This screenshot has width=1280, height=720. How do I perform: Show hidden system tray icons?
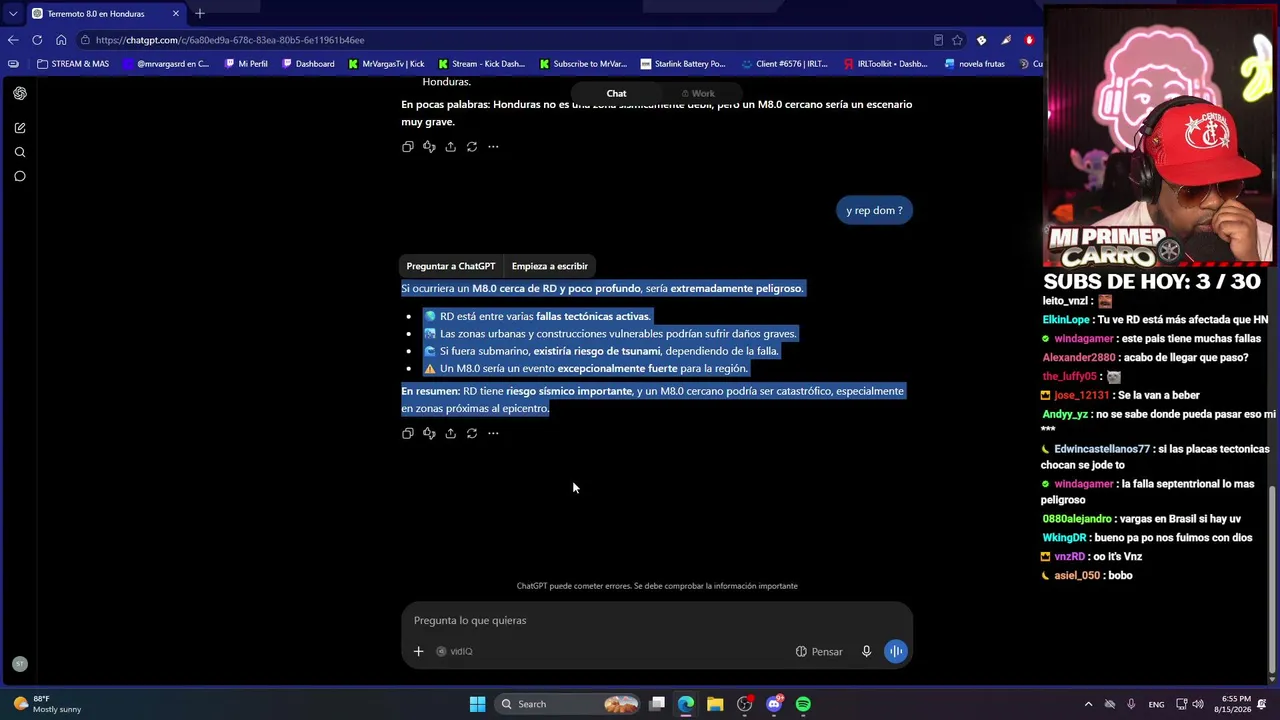1089,704
